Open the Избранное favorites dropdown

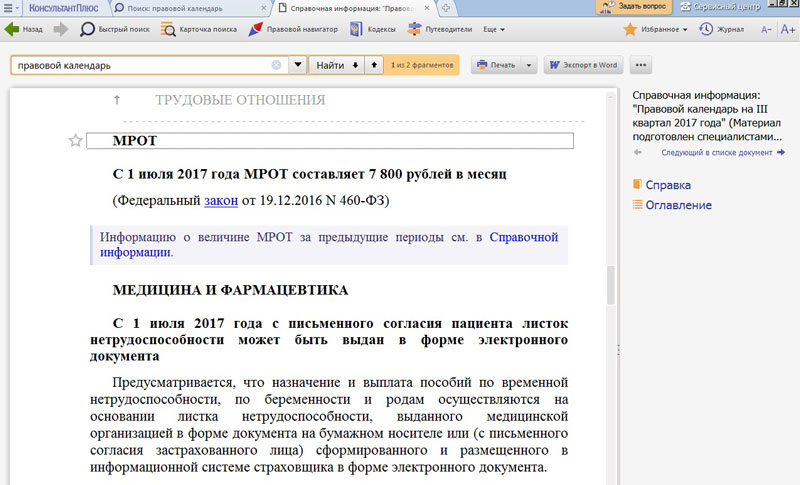coord(657,29)
